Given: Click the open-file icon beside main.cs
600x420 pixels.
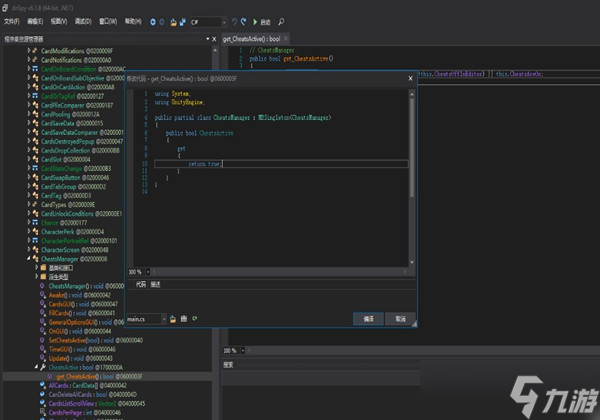Looking at the screenshot, I should point(173,319).
